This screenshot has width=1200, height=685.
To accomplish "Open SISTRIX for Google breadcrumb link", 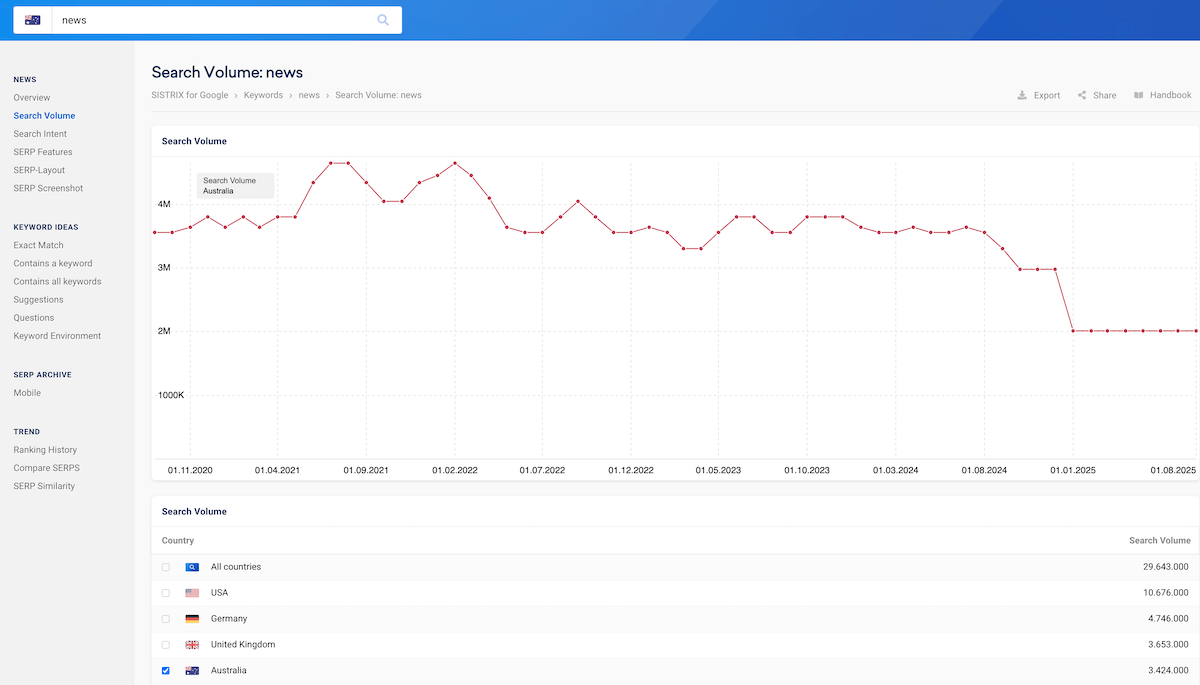I will click(190, 95).
